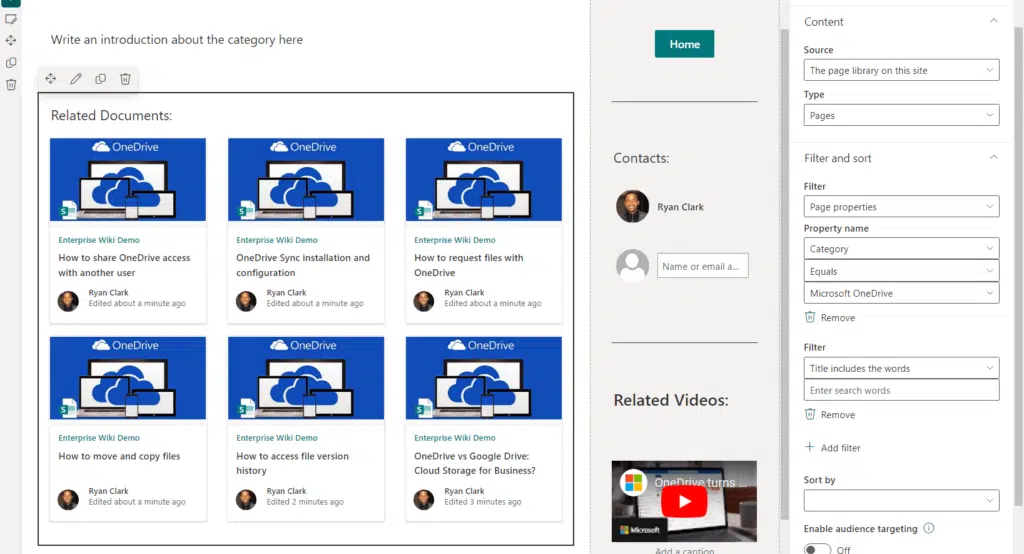Viewport: 1024px width, 554px height.
Task: Click thumbnail of How to move and copy files
Action: [x=128, y=378]
